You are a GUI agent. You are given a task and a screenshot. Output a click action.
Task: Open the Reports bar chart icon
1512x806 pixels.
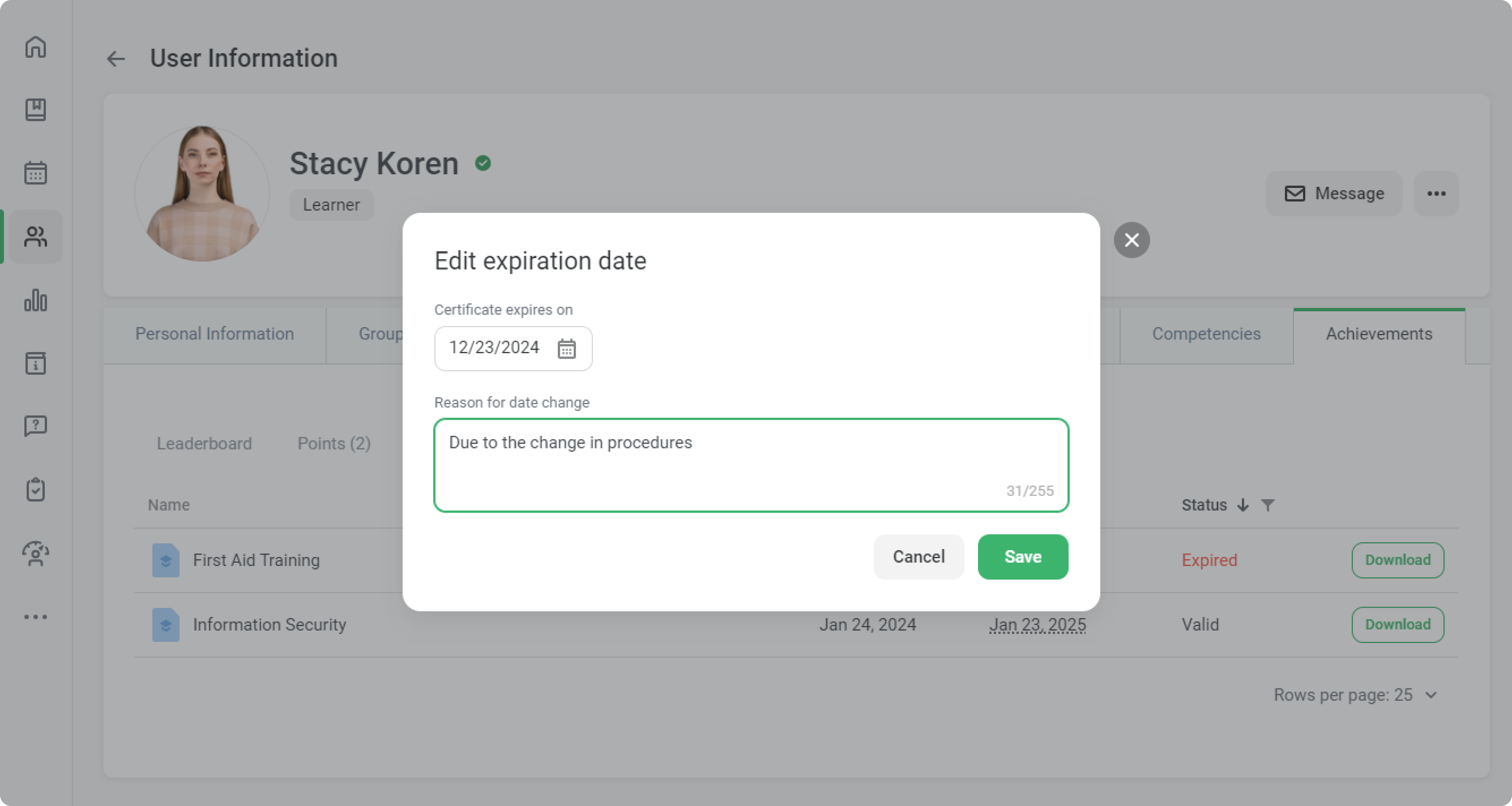click(x=36, y=300)
